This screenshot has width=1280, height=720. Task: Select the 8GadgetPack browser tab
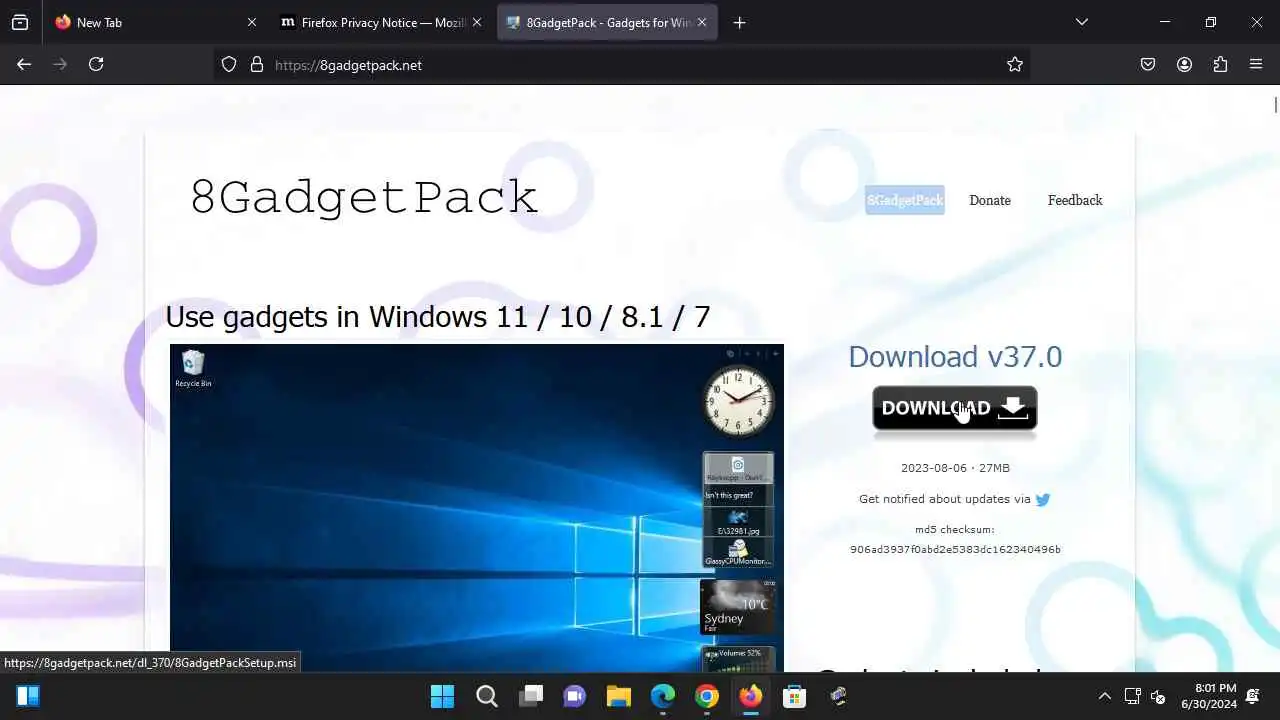(x=607, y=22)
